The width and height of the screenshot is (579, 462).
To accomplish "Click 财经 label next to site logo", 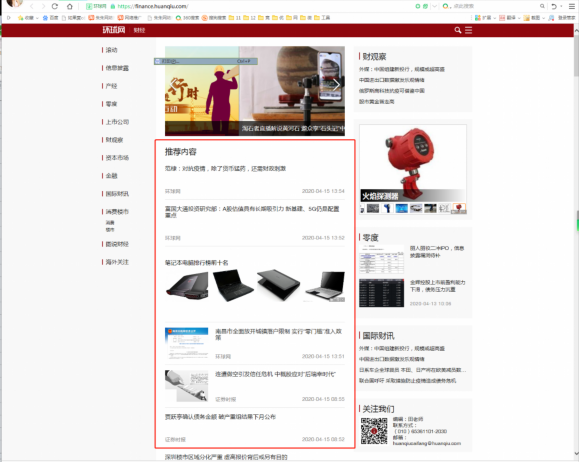I will [x=139, y=30].
